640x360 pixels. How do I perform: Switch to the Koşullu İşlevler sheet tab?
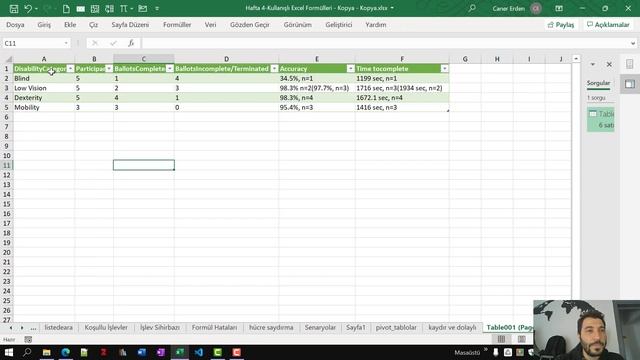tap(106, 328)
